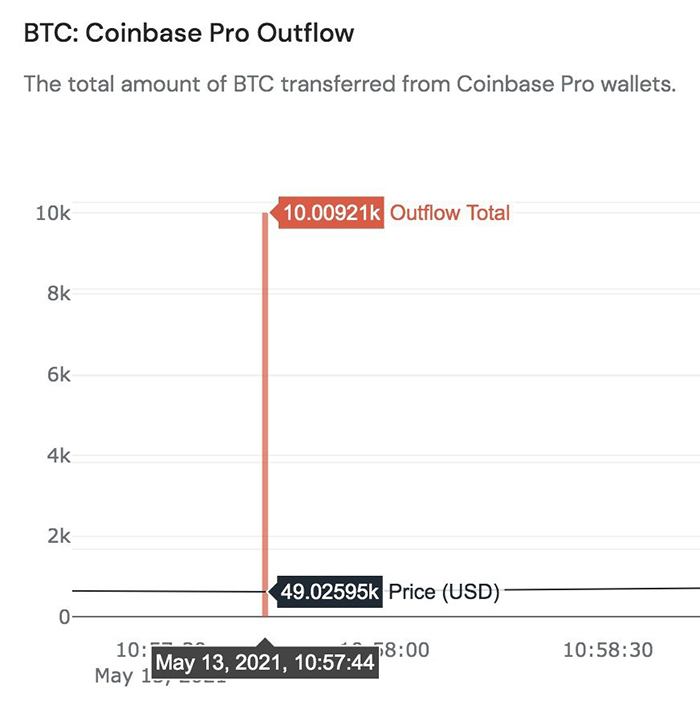The width and height of the screenshot is (700, 701).
Task: Click the tall orange outflow bar
Action: pyautogui.click(x=265, y=400)
